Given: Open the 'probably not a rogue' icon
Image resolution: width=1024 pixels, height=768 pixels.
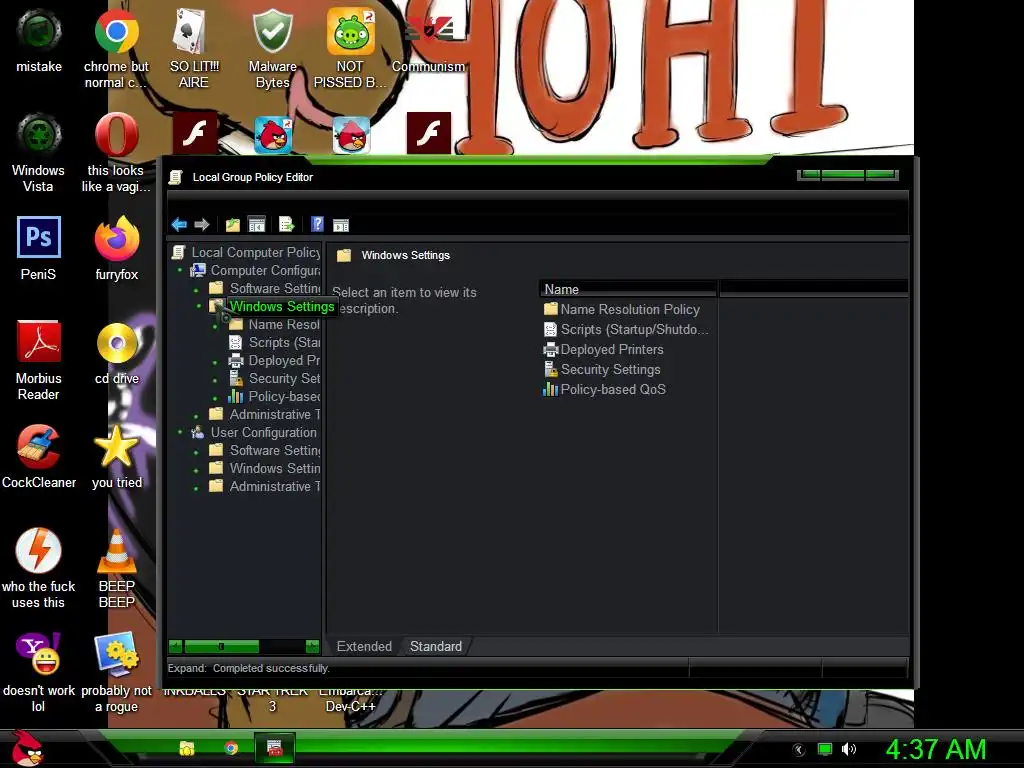Looking at the screenshot, I should coord(116,672).
